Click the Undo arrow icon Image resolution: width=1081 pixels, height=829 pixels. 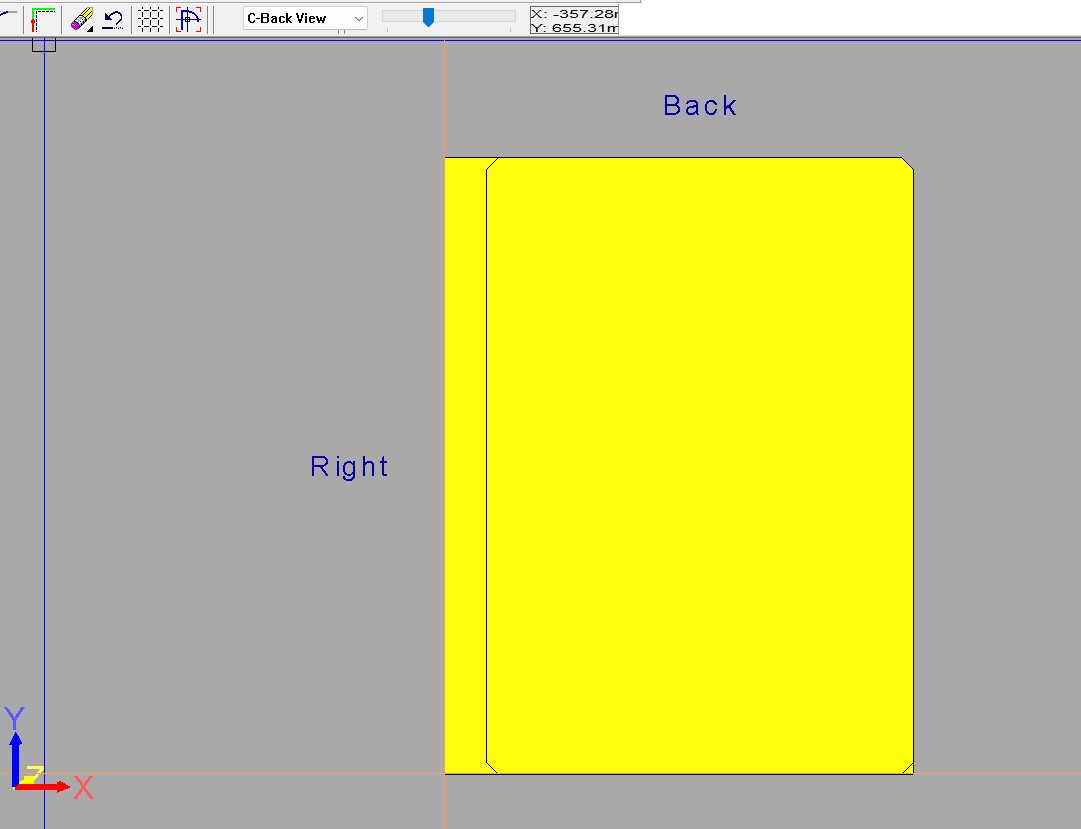[114, 19]
